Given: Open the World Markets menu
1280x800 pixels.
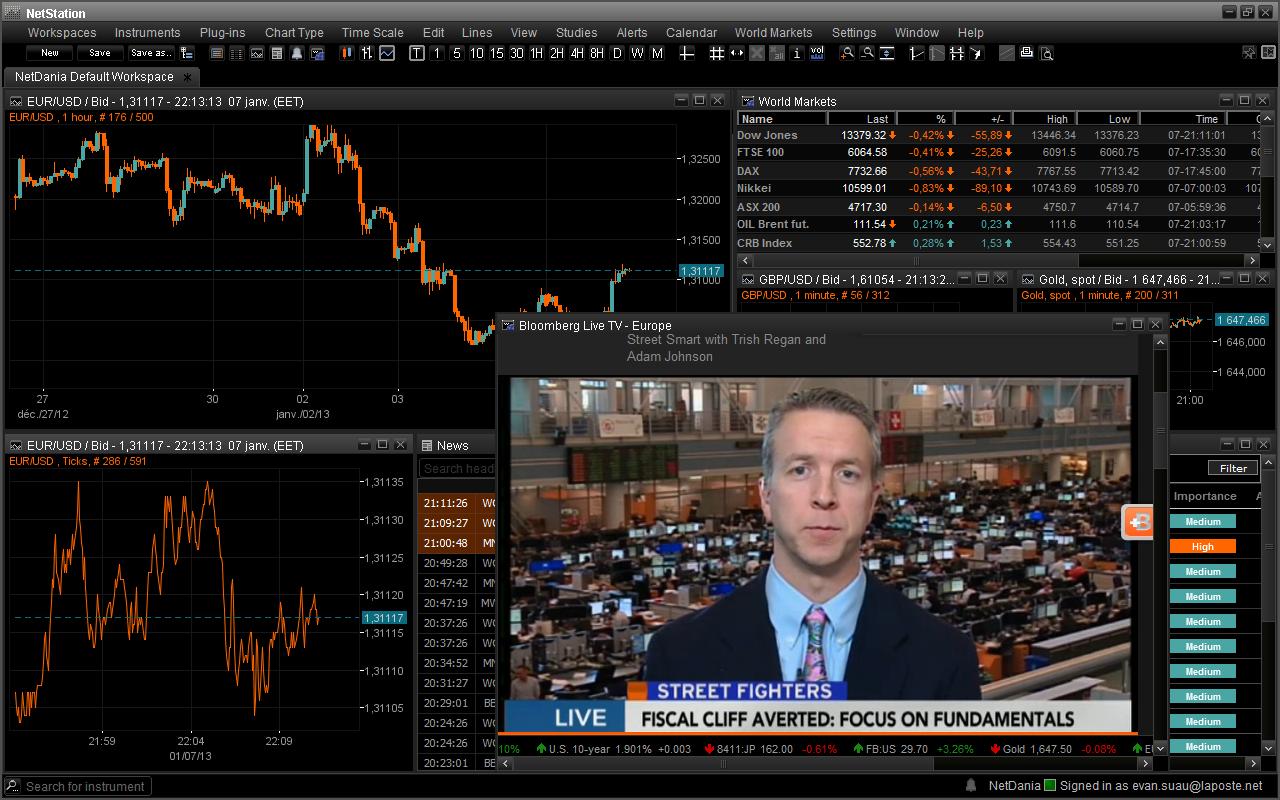Looking at the screenshot, I should point(773,32).
